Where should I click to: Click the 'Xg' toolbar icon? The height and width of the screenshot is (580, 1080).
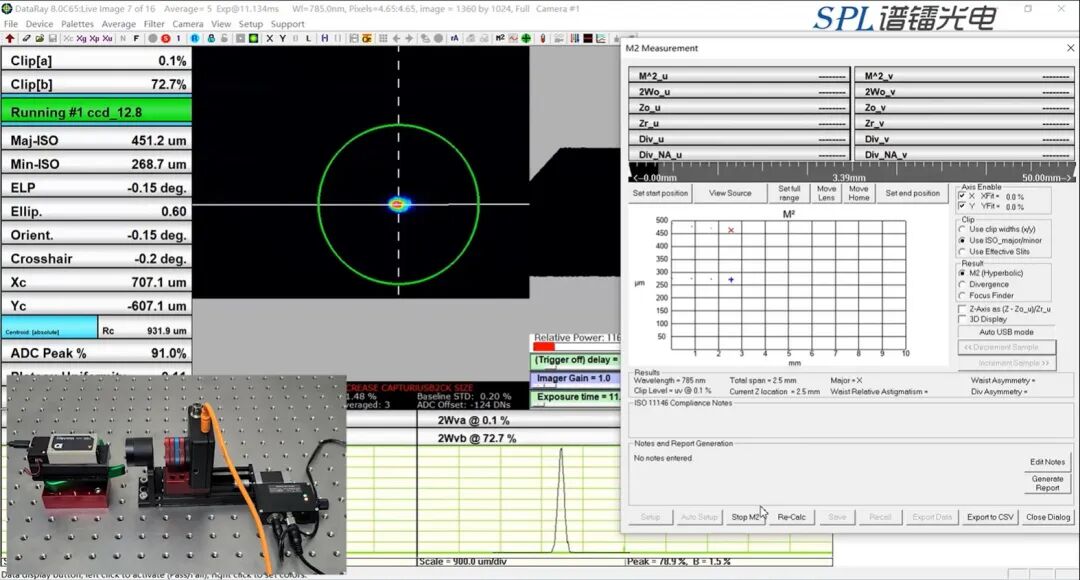[x=82, y=38]
